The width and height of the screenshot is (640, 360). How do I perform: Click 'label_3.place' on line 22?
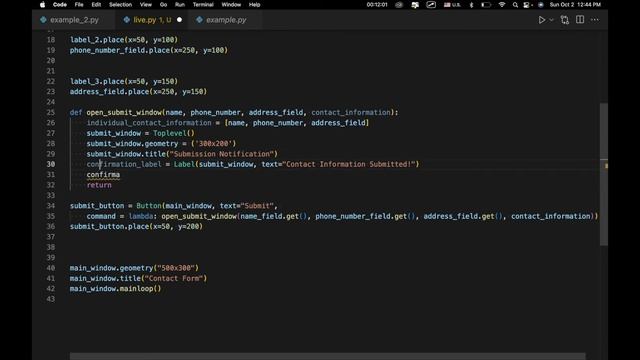(97, 81)
